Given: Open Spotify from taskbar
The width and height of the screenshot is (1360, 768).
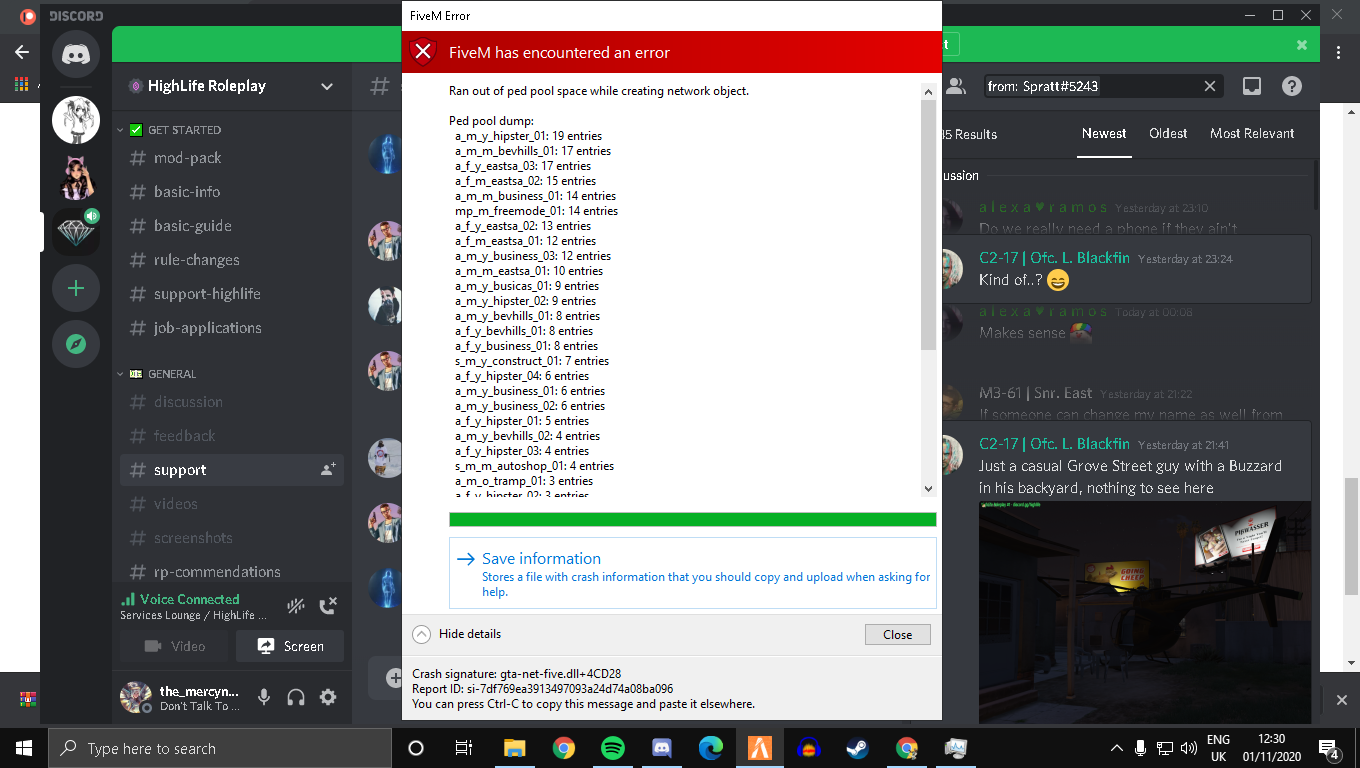Looking at the screenshot, I should tap(612, 748).
